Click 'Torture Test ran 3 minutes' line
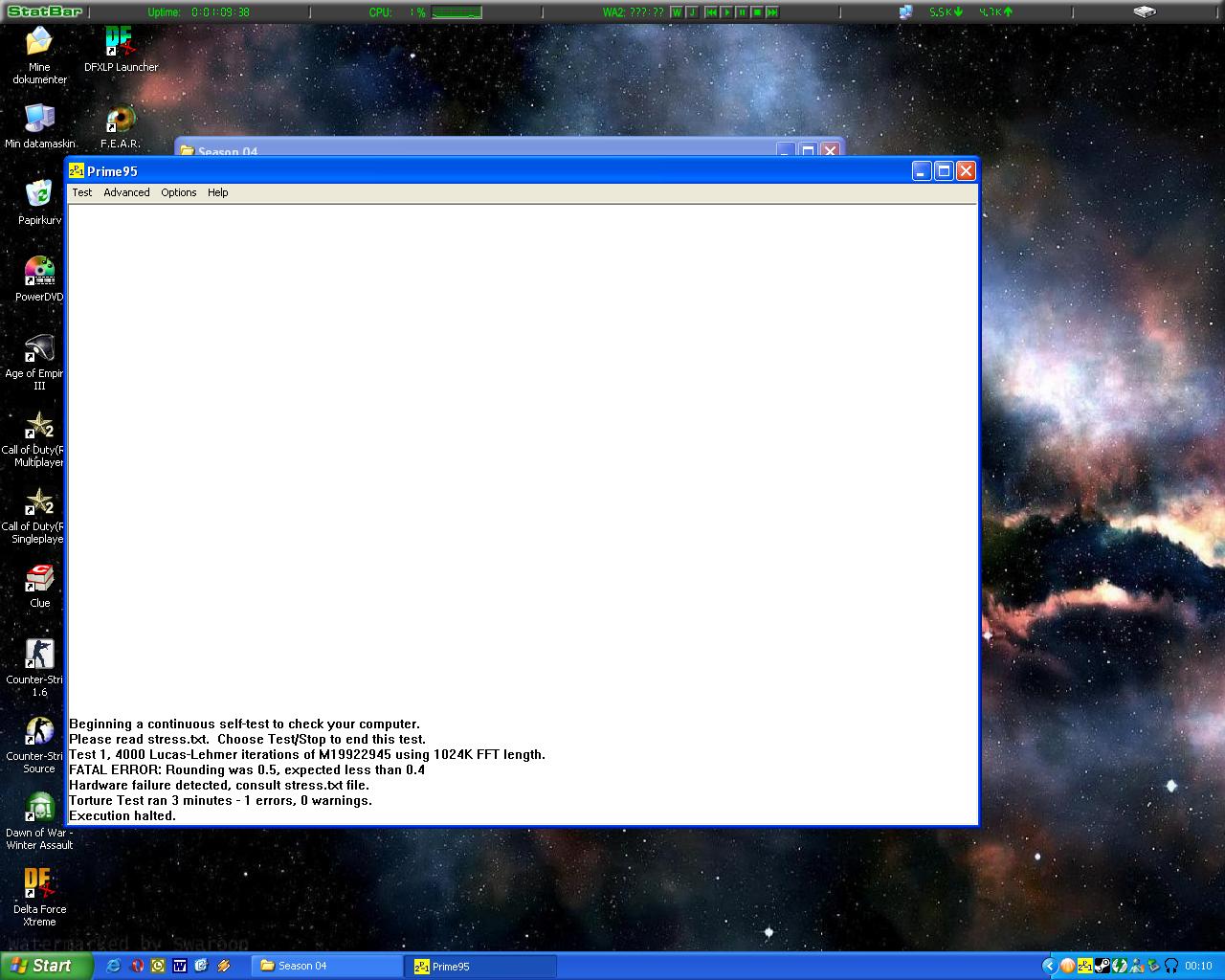 pos(220,800)
